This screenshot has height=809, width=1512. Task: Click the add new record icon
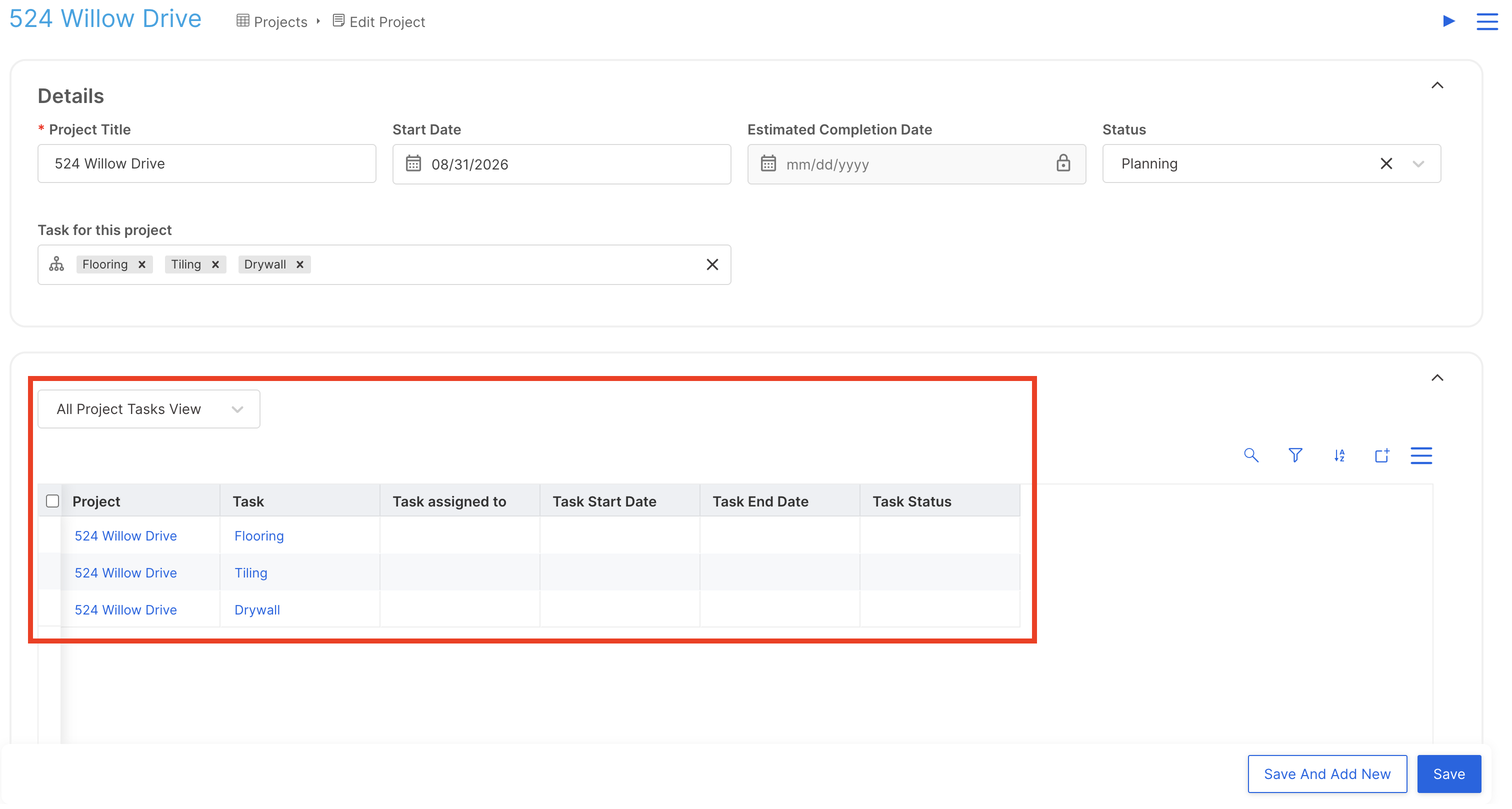[1382, 455]
